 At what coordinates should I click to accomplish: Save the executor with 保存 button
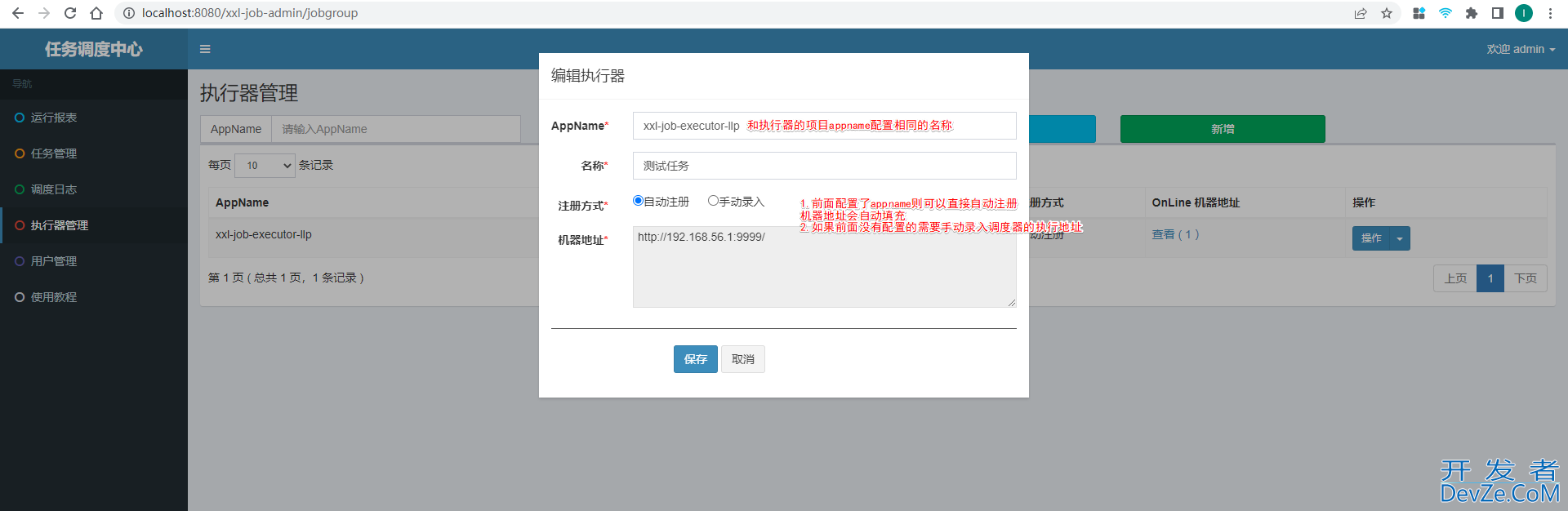coord(696,359)
